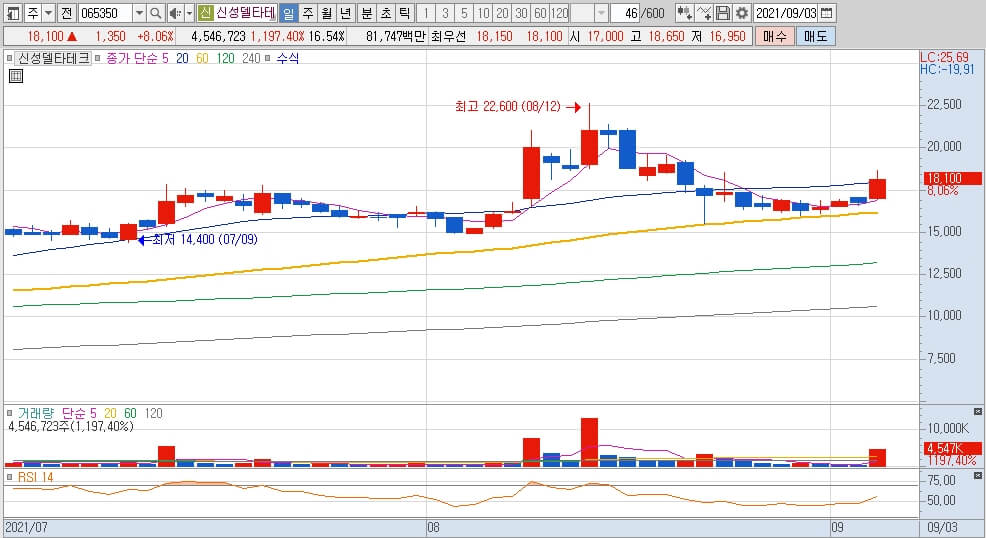Screen dimensions: 986x538
Task: Click the panel layout icon at toolbar start
Action: pyautogui.click(x=13, y=13)
